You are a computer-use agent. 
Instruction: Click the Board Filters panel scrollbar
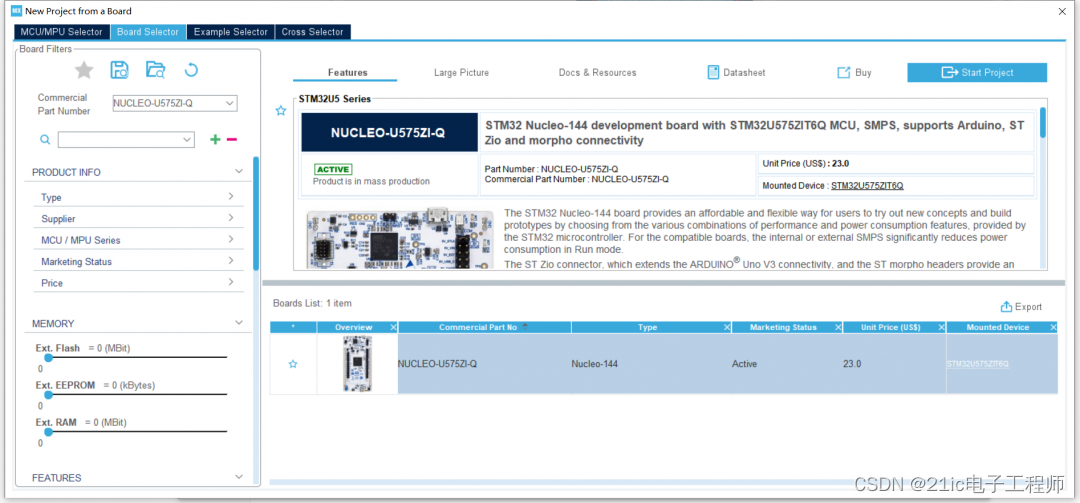(x=256, y=214)
